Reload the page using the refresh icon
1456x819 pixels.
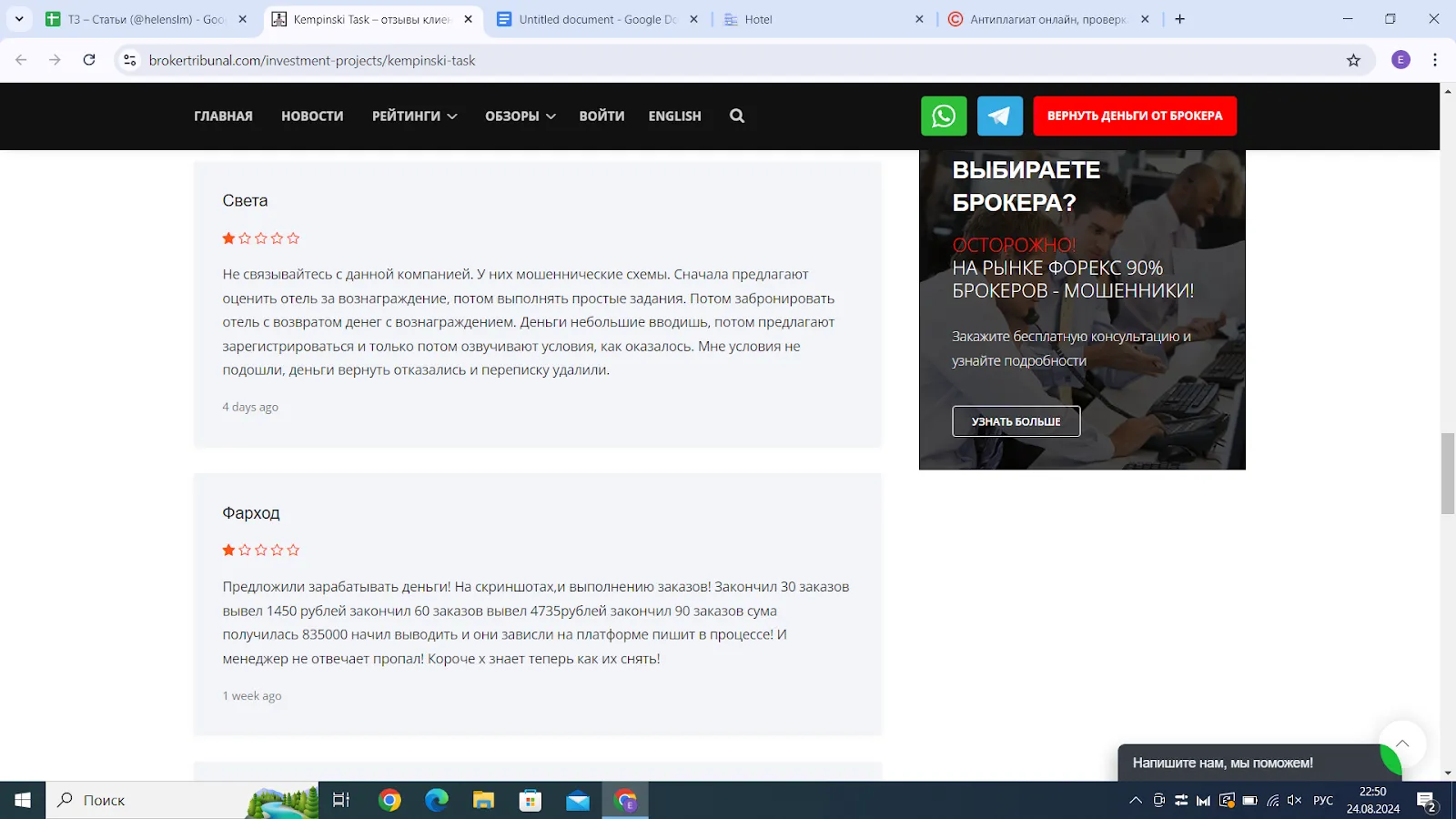(x=89, y=60)
